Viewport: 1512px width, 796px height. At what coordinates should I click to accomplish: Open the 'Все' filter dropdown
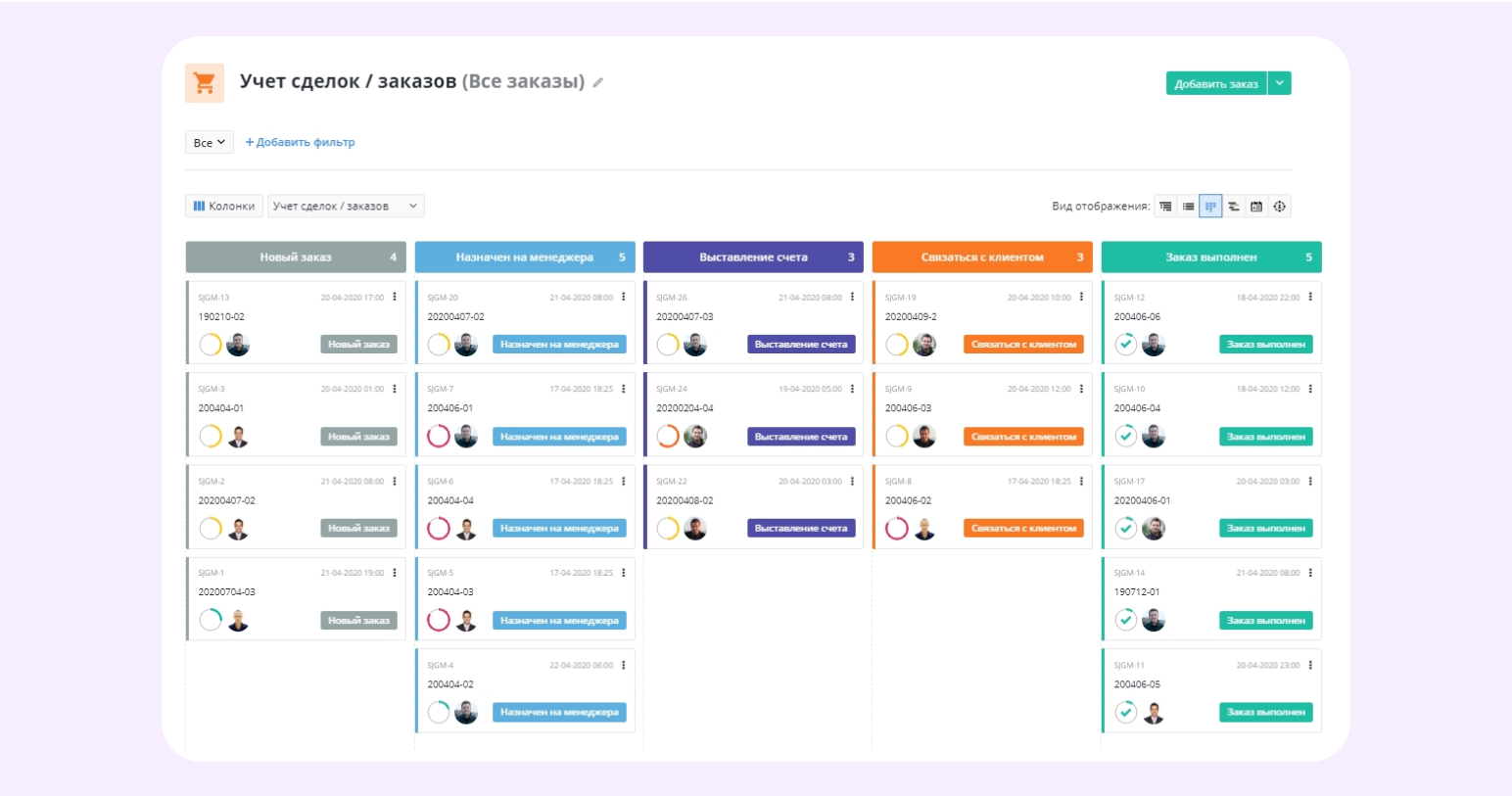209,143
